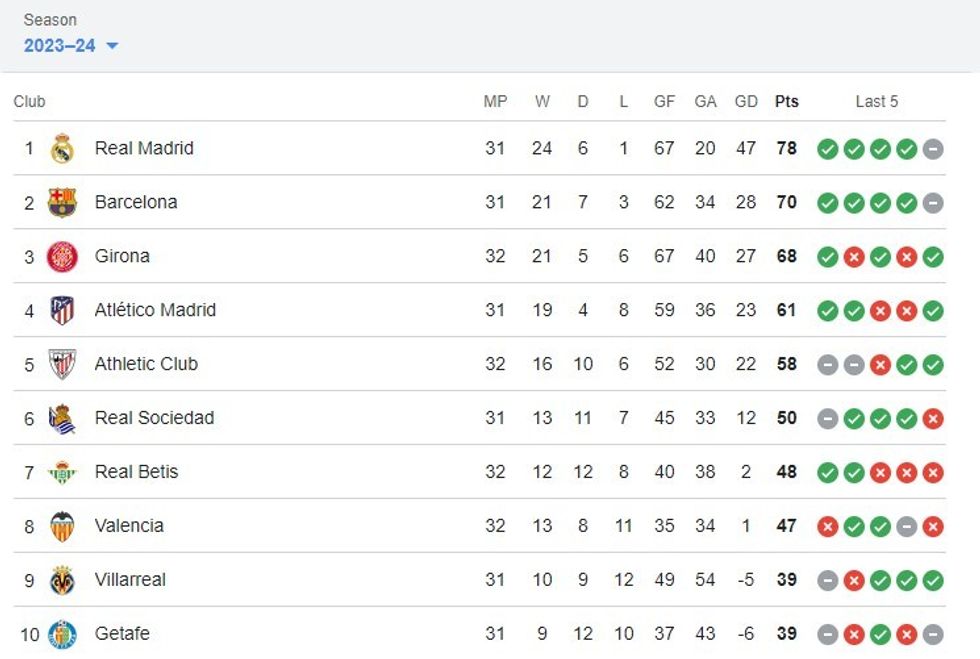Click the Getafe club crest
Viewport: 980px width, 659px height.
pyautogui.click(x=63, y=634)
